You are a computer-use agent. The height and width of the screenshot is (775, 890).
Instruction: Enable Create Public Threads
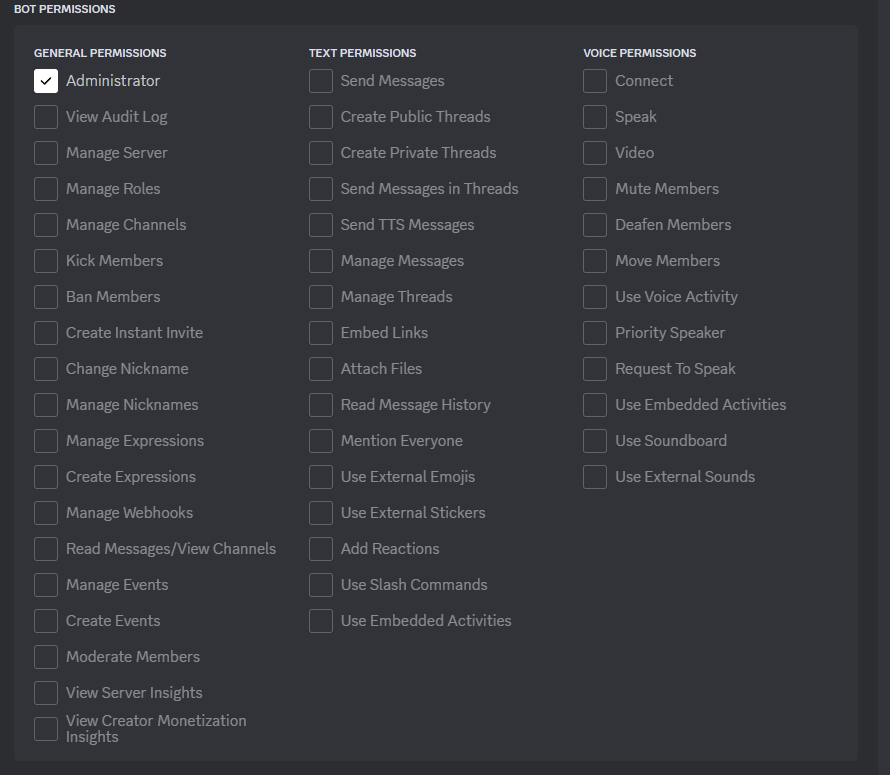click(321, 117)
